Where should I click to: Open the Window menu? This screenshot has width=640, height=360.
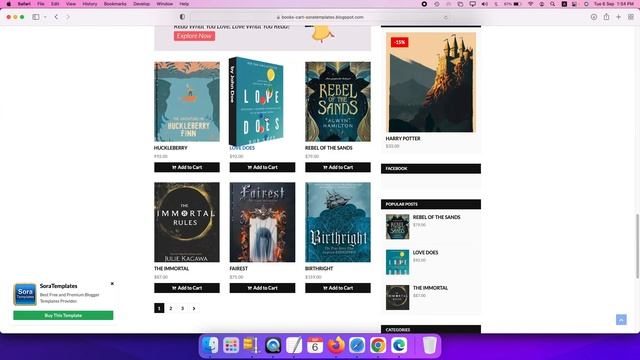pyautogui.click(x=164, y=4)
